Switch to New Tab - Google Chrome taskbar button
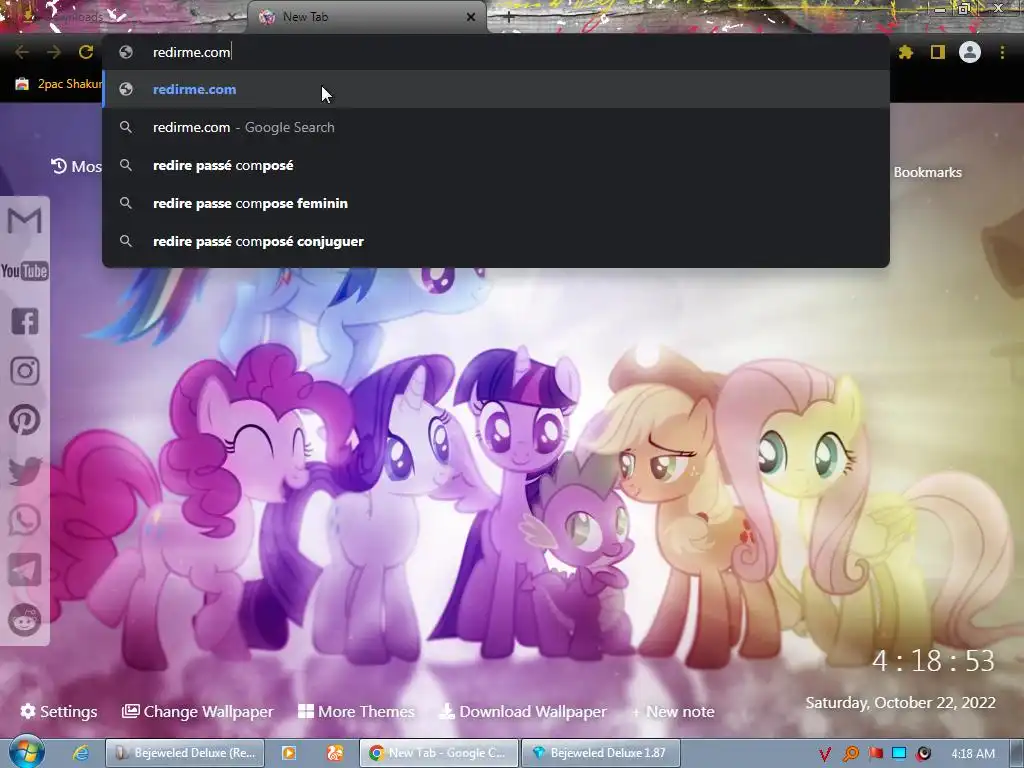The height and width of the screenshot is (768, 1024). pyautogui.click(x=439, y=753)
